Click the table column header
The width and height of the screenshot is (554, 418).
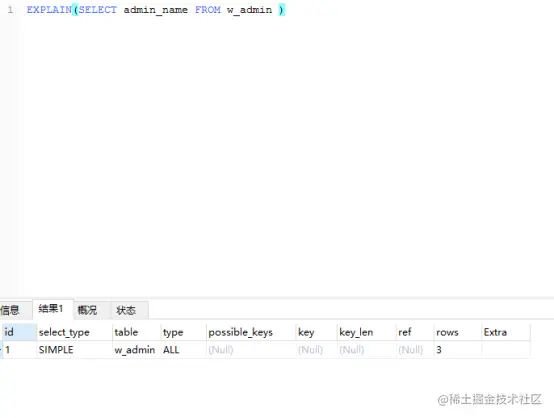pos(137,332)
